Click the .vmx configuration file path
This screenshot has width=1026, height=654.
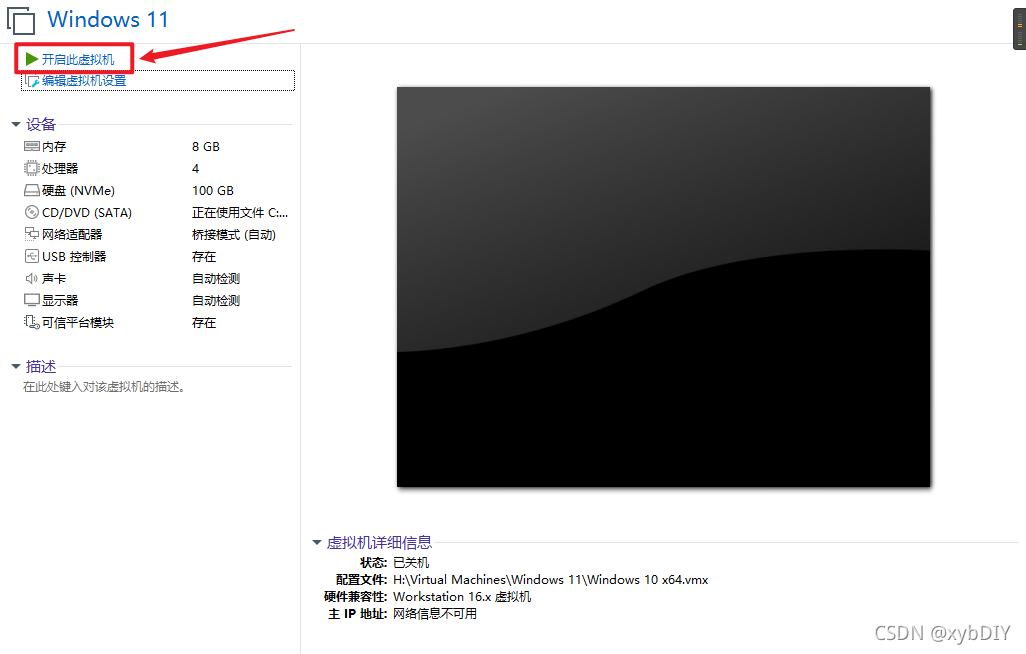point(550,579)
